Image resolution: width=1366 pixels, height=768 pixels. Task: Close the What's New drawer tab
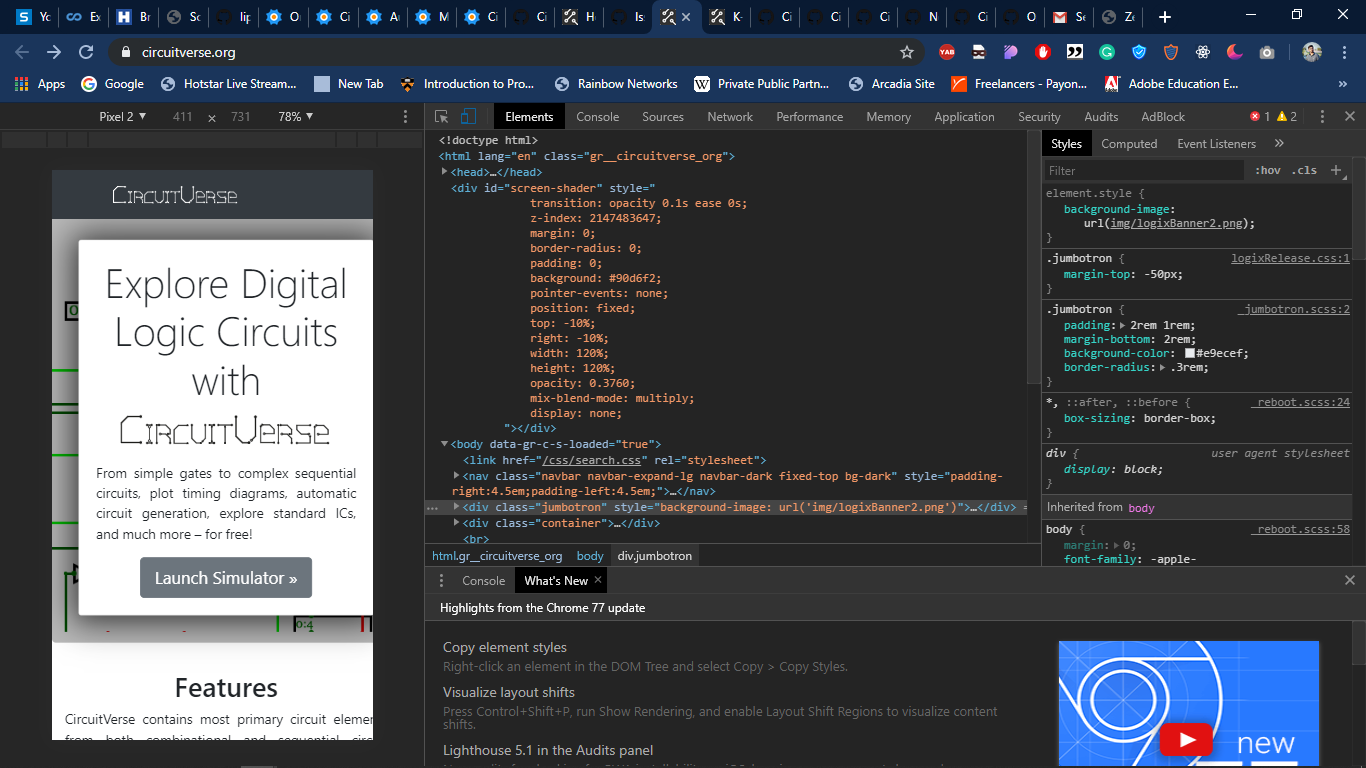pyautogui.click(x=598, y=580)
